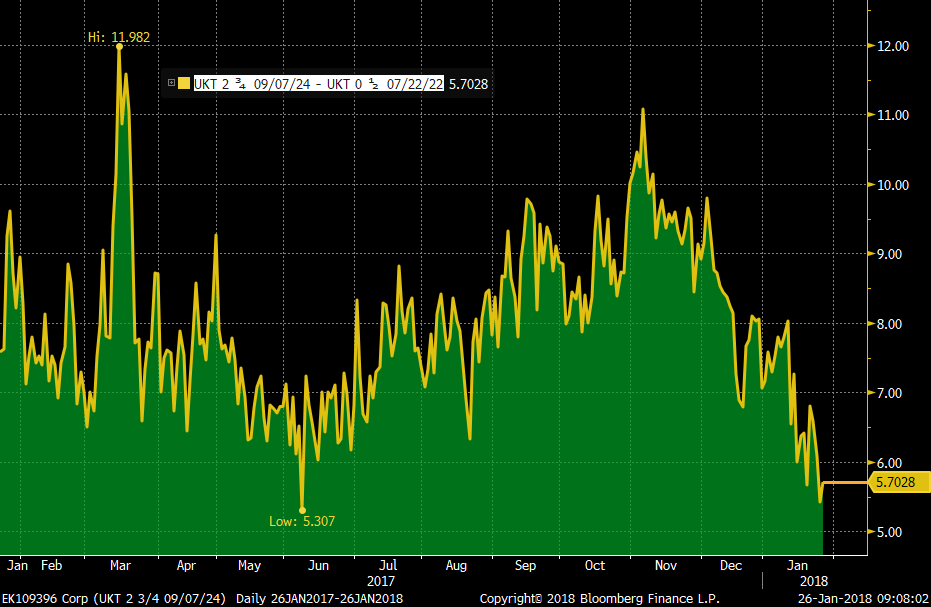Click the 9.00 y-axis label

889,254
